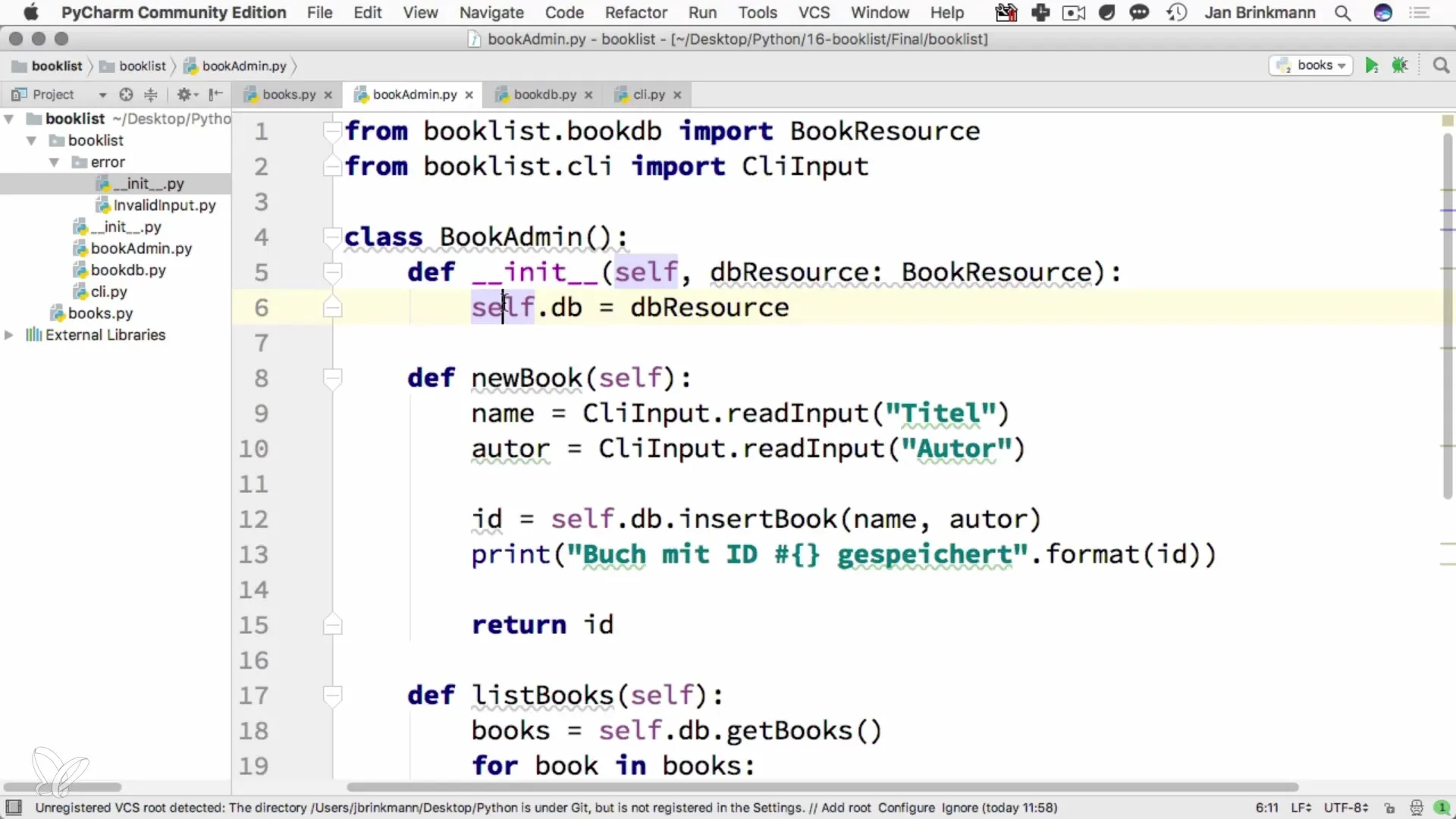Close the books.py tab
The image size is (1456, 819).
328,95
